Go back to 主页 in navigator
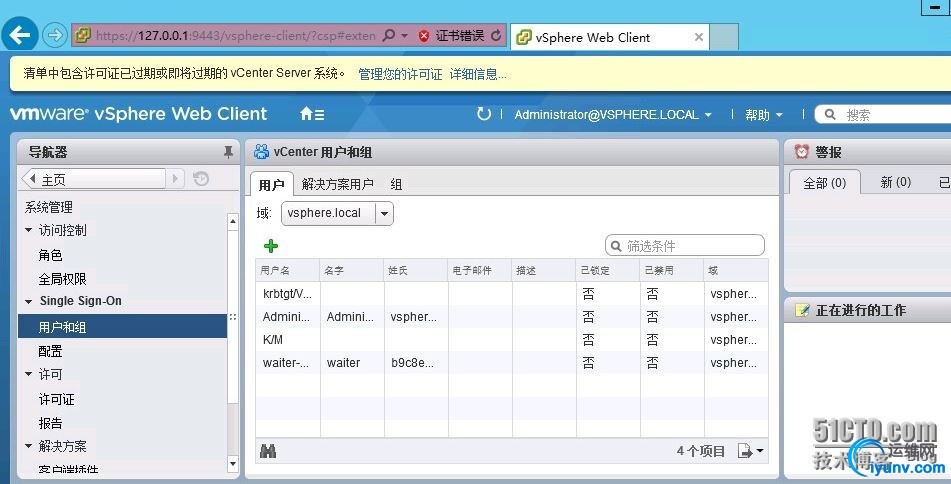951x484 pixels. point(94,179)
